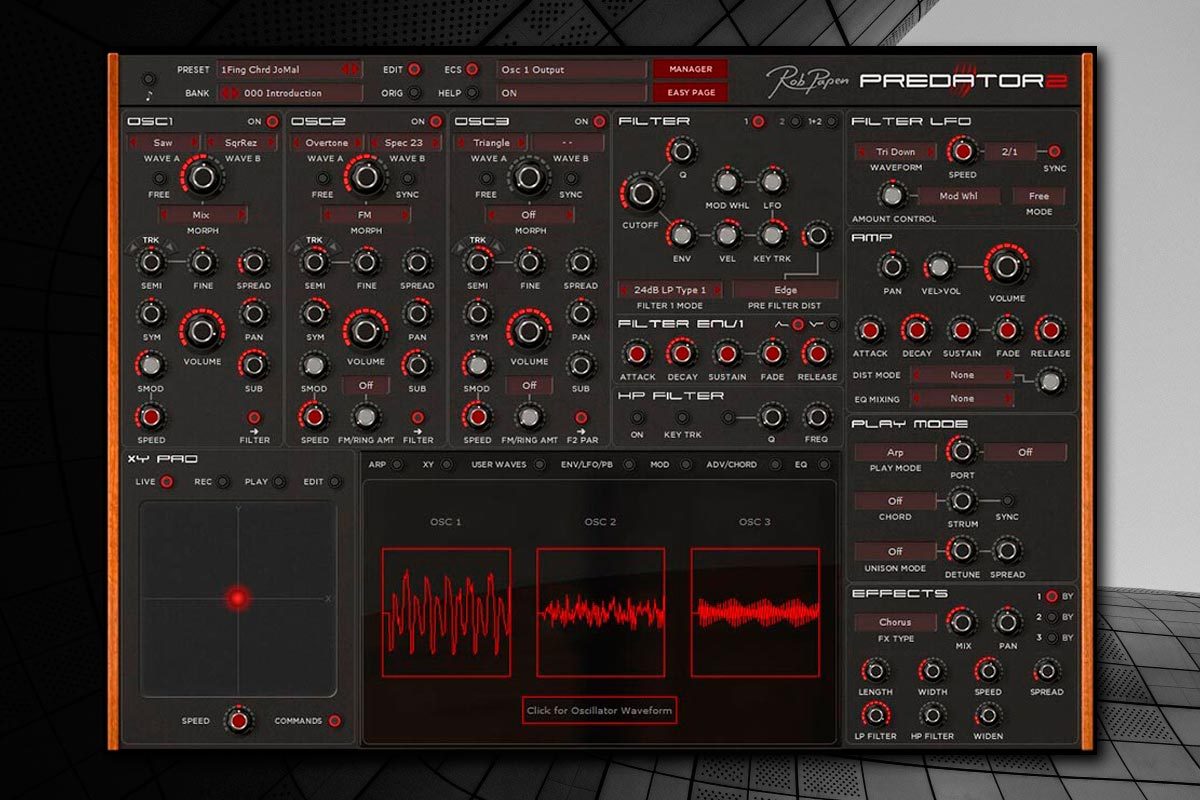Click the OSC1 Volume knob

(202, 332)
